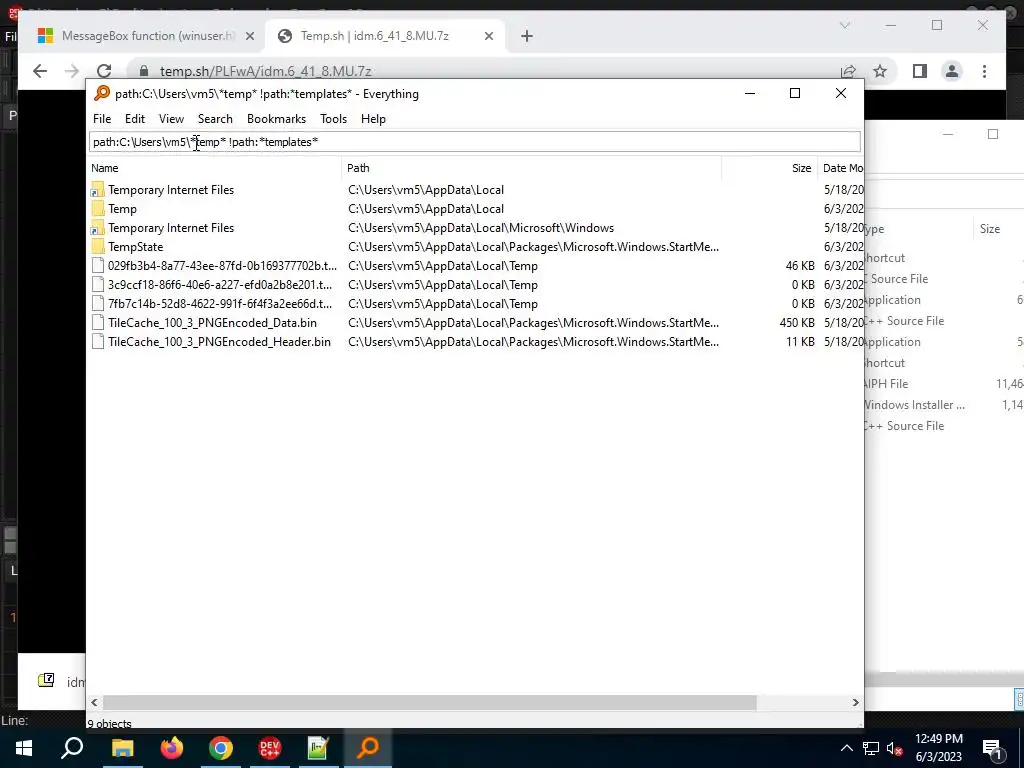Screen dimensions: 1024x768
Task: Open Everything from taskbar
Action: [x=368, y=748]
